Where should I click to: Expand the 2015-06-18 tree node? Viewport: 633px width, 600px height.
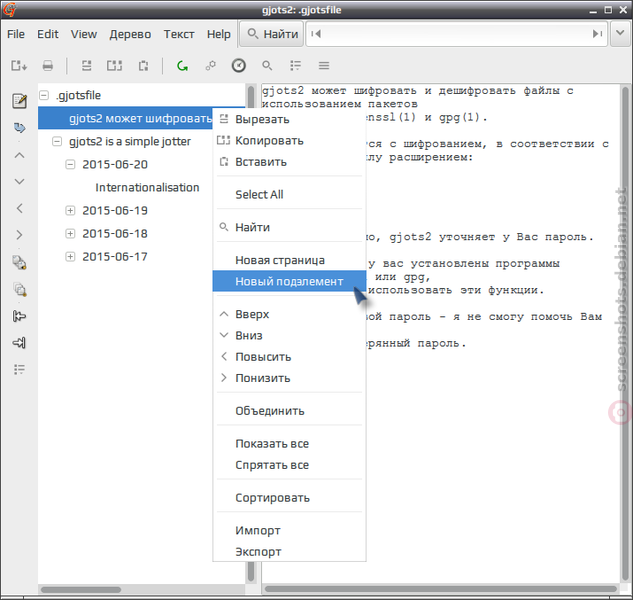70,233
